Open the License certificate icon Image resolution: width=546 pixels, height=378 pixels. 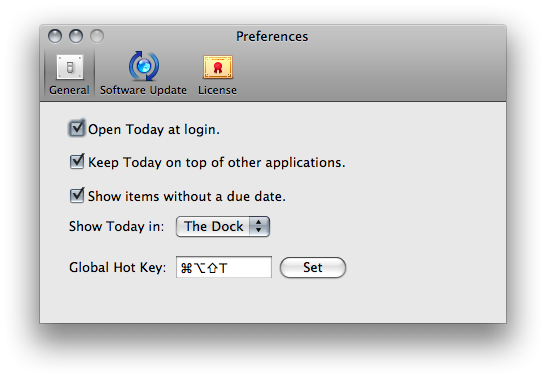point(218,67)
